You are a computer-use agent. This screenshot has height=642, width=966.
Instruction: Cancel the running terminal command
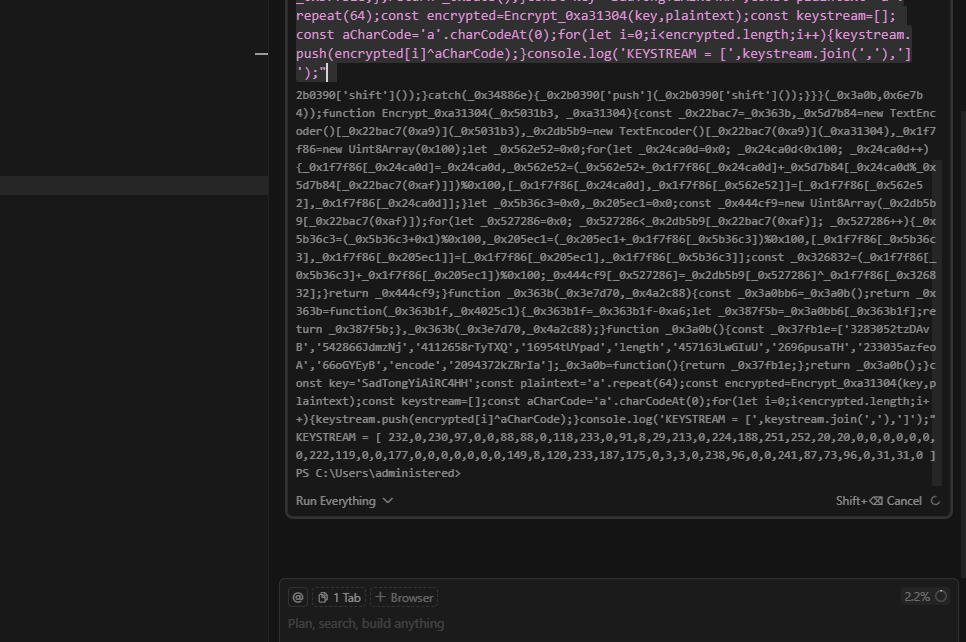click(x=903, y=501)
